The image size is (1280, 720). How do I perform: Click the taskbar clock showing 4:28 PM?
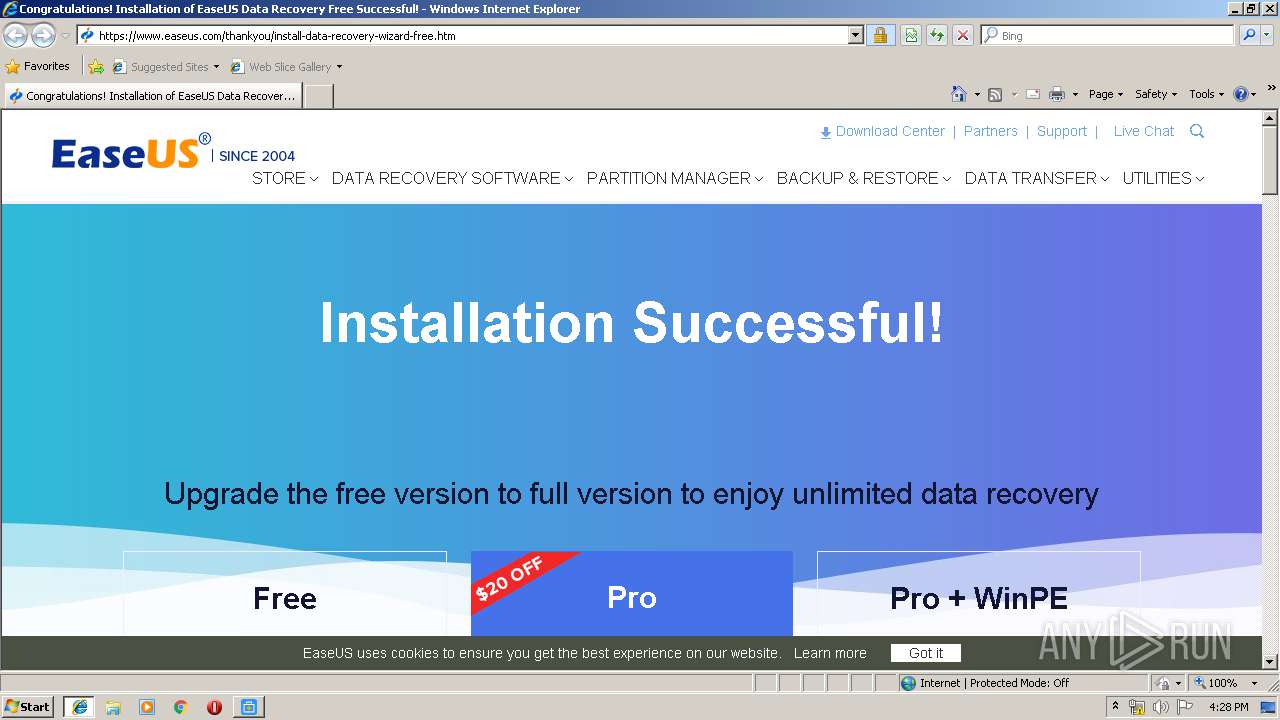(x=1228, y=707)
